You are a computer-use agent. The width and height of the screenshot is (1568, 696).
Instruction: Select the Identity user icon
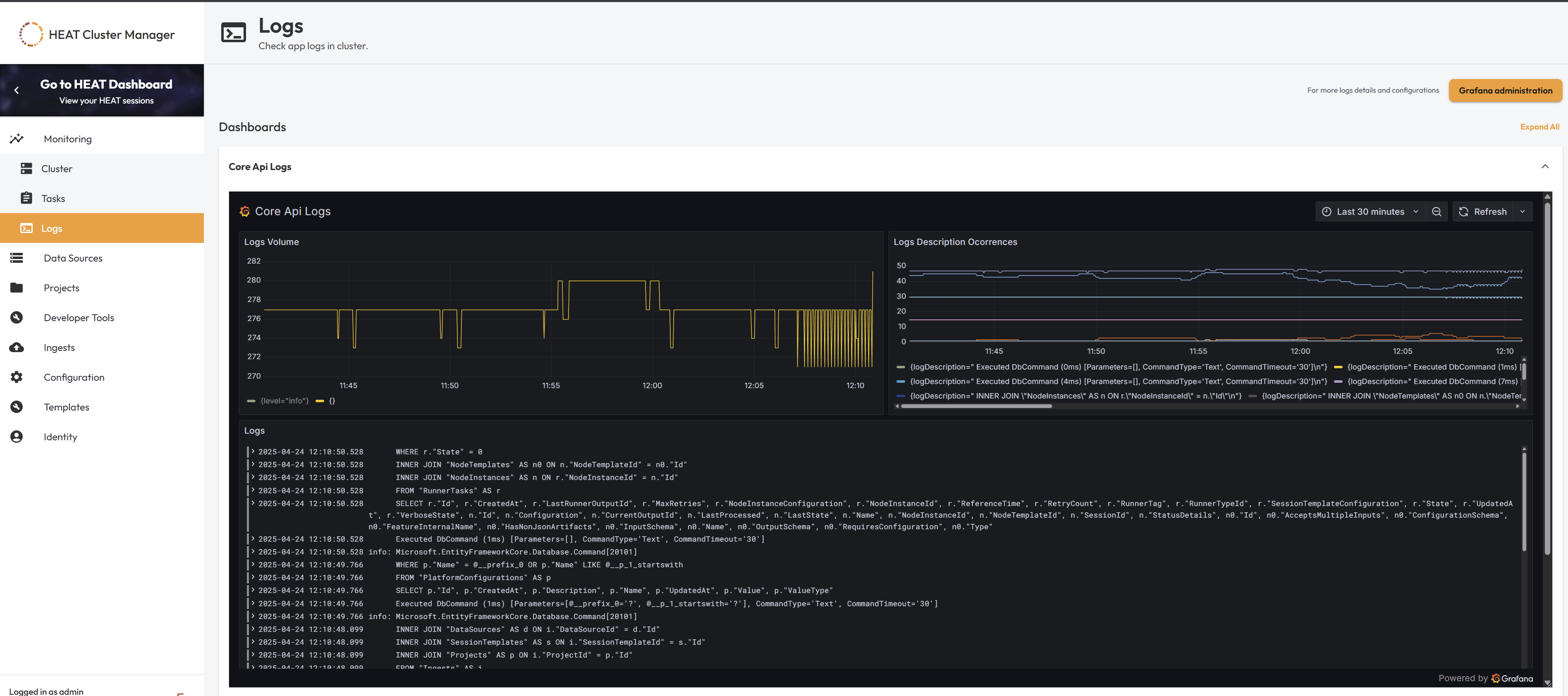pyautogui.click(x=17, y=436)
